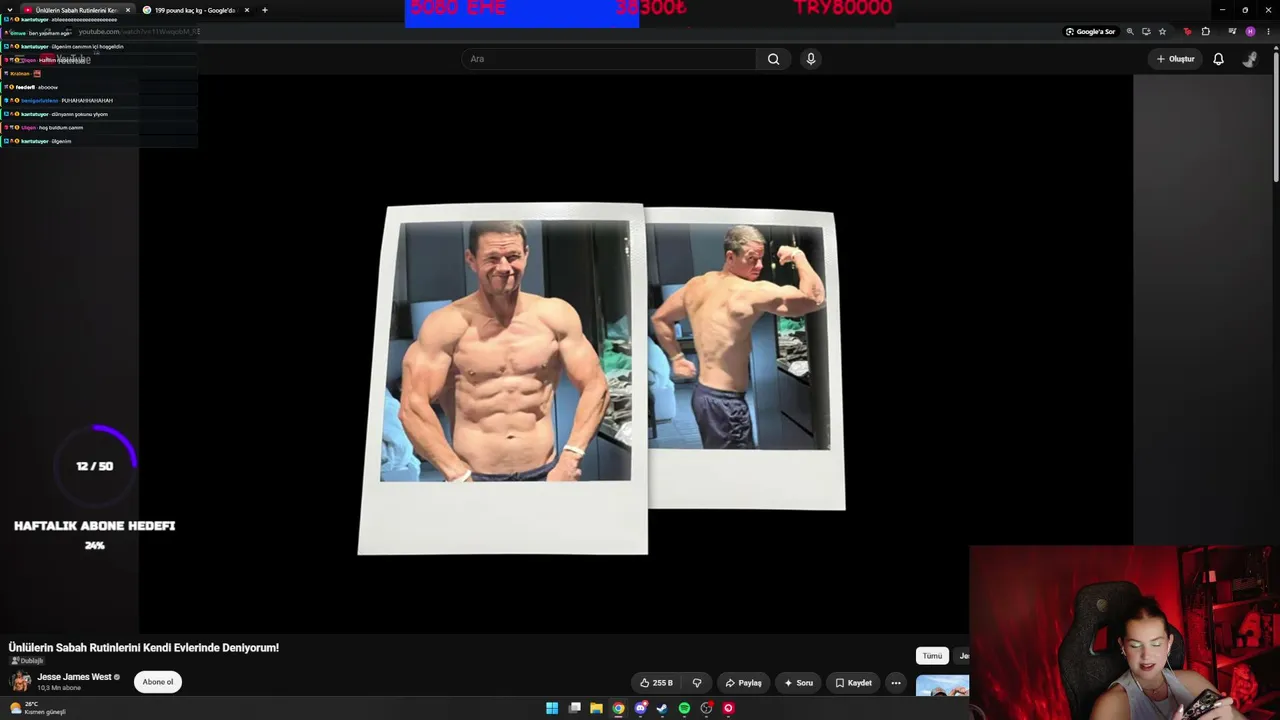Open a new browser tab
Viewport: 1280px width, 720px height.
tap(264, 10)
